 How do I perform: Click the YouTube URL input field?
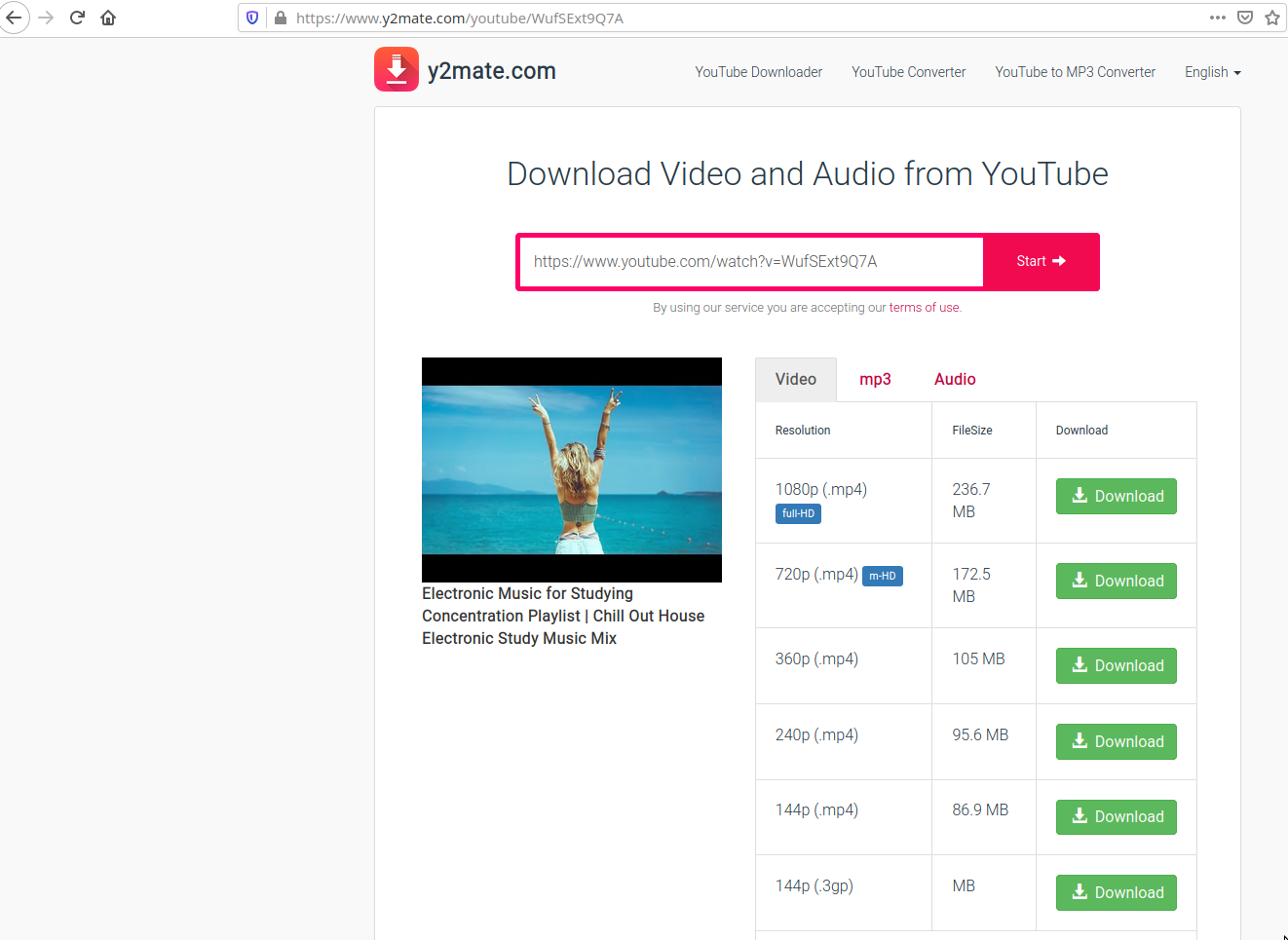[x=751, y=262]
